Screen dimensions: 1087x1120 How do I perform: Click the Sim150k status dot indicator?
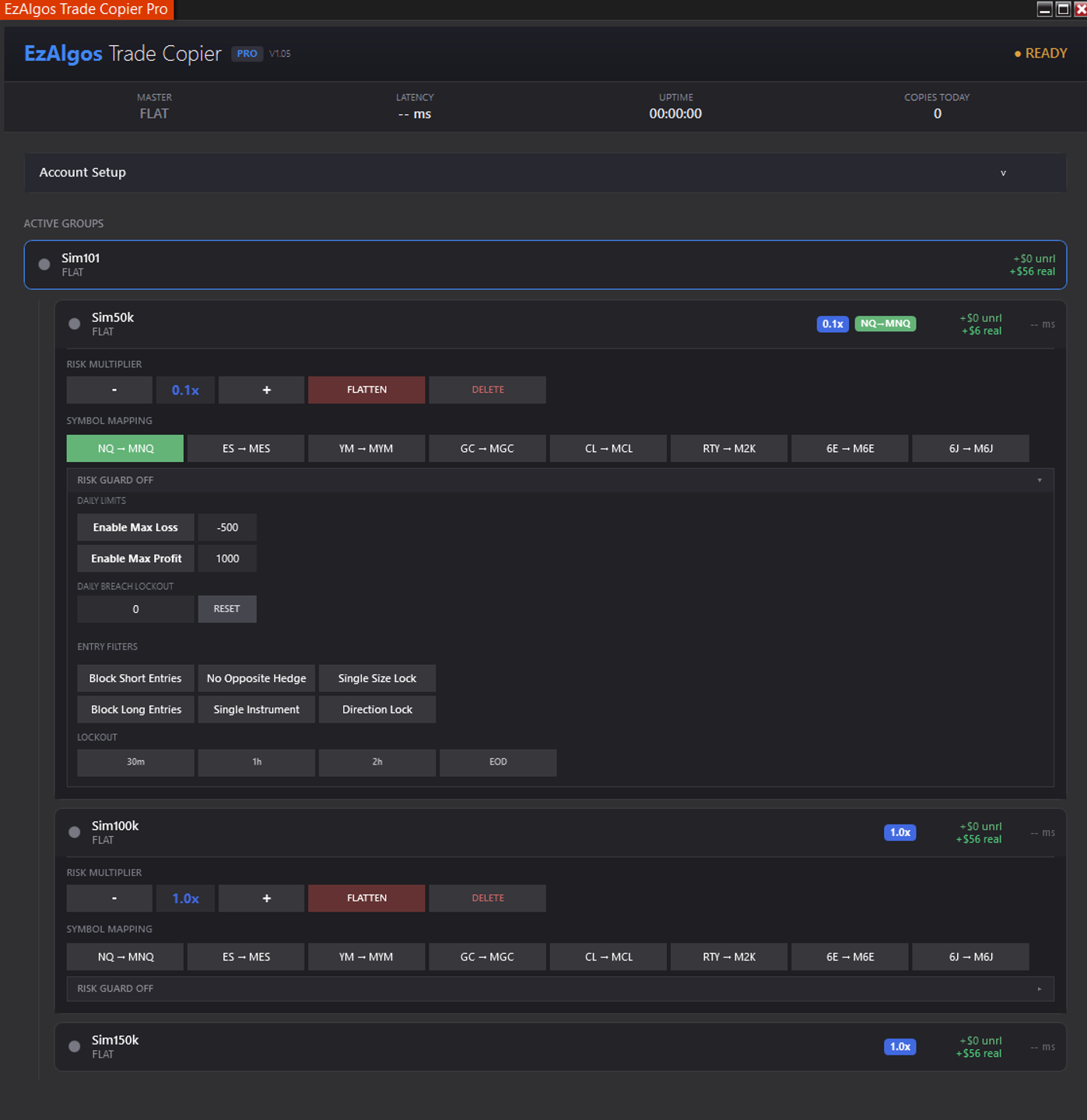[x=75, y=1046]
